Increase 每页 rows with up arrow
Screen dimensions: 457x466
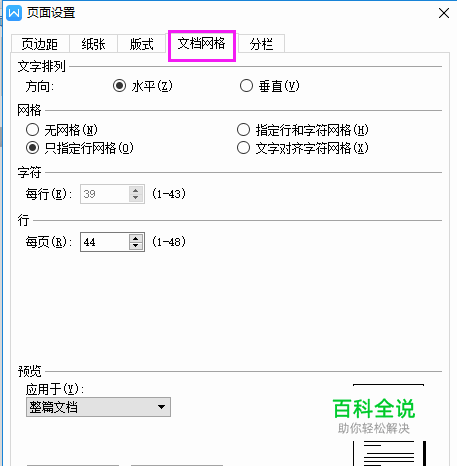135,238
